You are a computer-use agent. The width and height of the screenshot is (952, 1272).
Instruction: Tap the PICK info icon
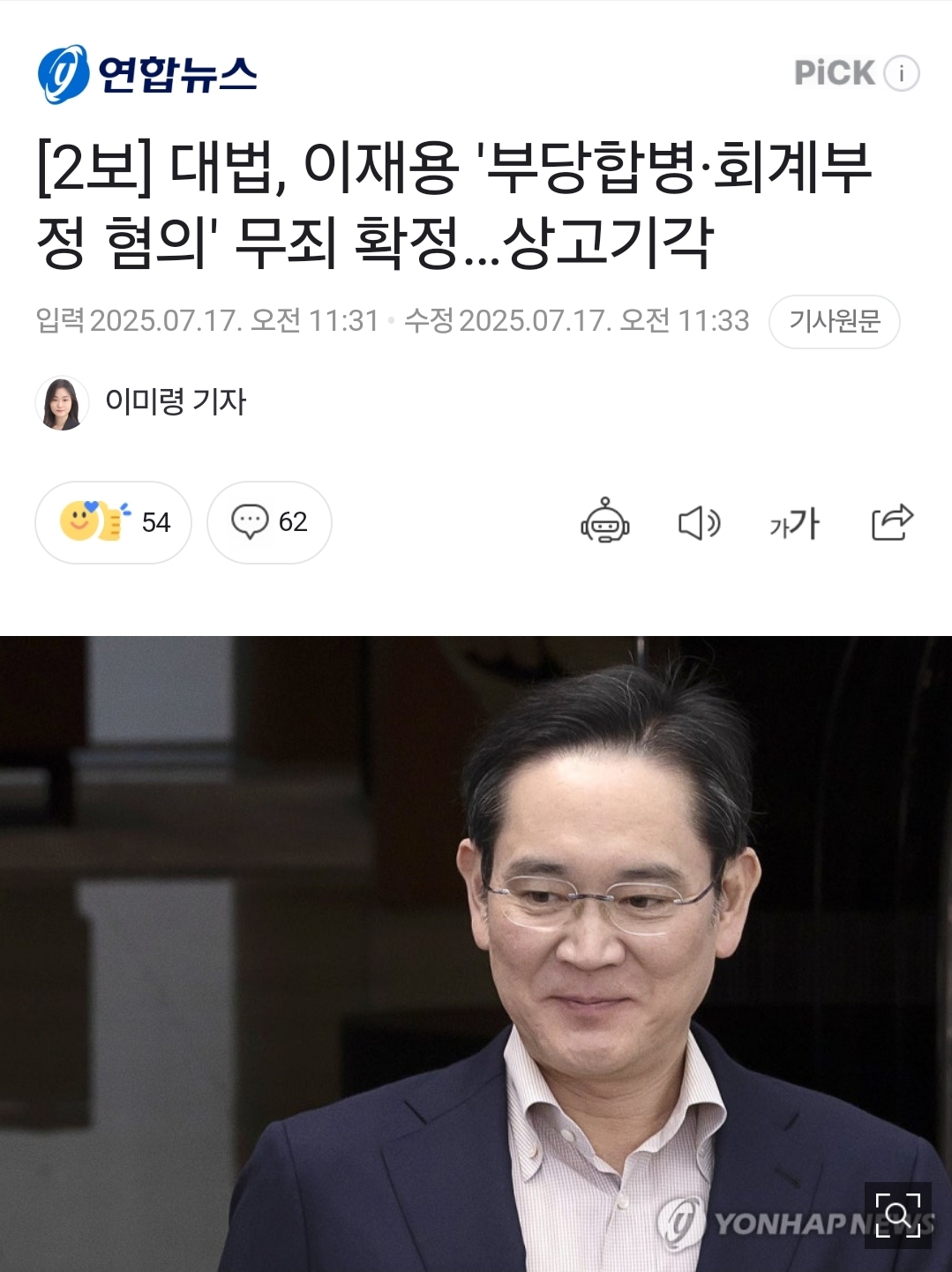pyautogui.click(x=902, y=73)
